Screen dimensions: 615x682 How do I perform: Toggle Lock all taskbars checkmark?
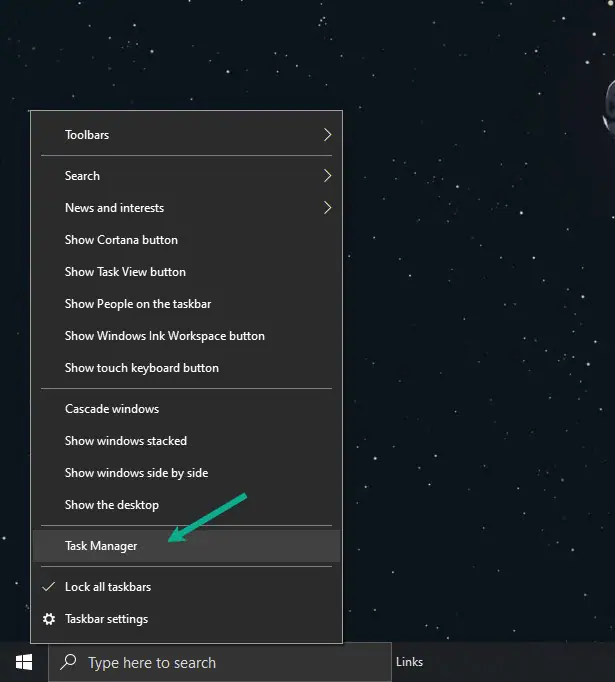tap(49, 587)
